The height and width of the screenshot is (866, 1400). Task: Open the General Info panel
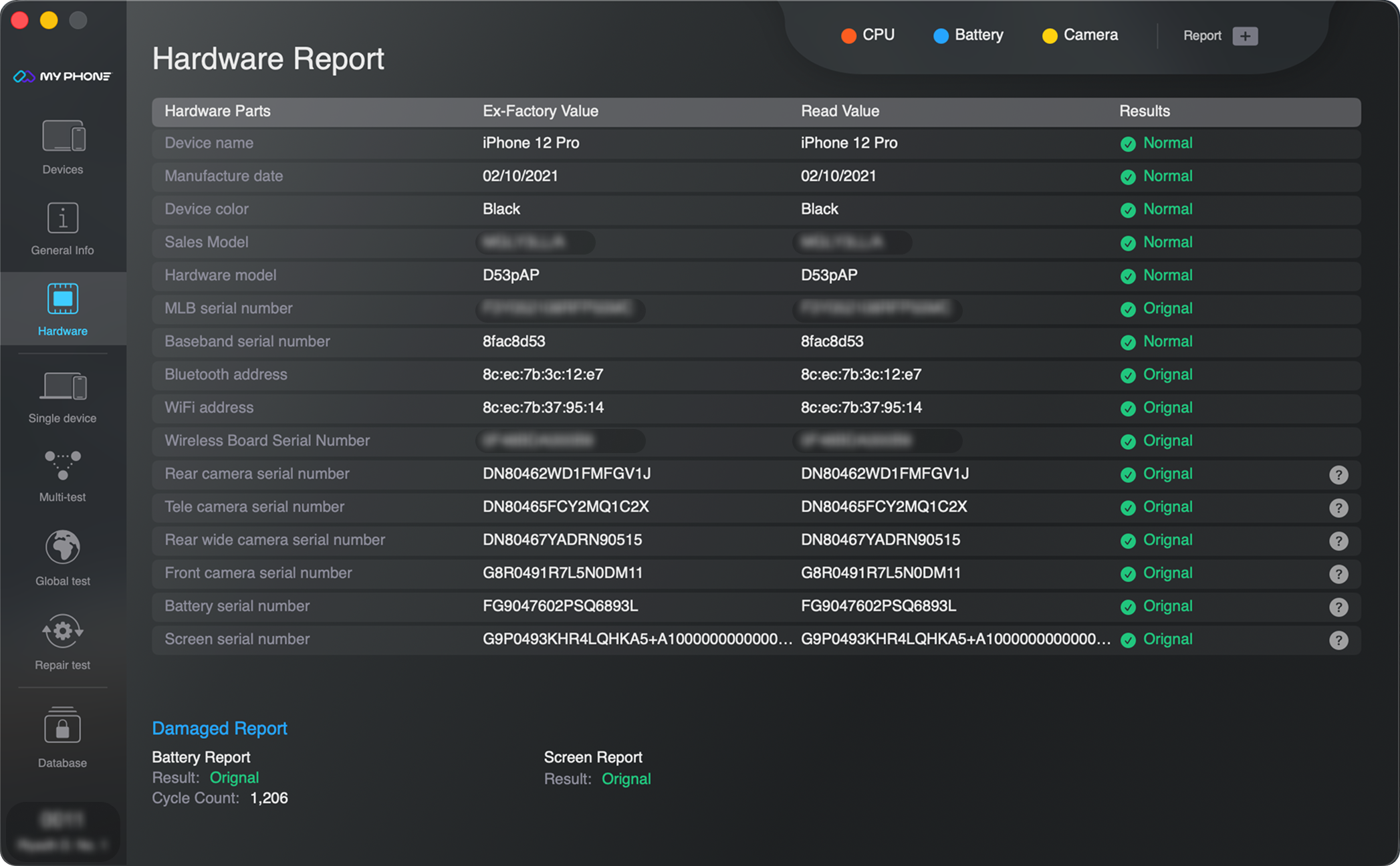pos(63,229)
